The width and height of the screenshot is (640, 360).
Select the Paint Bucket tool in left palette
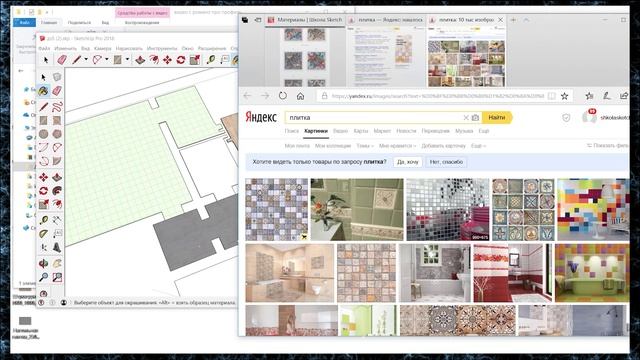(x=43, y=91)
